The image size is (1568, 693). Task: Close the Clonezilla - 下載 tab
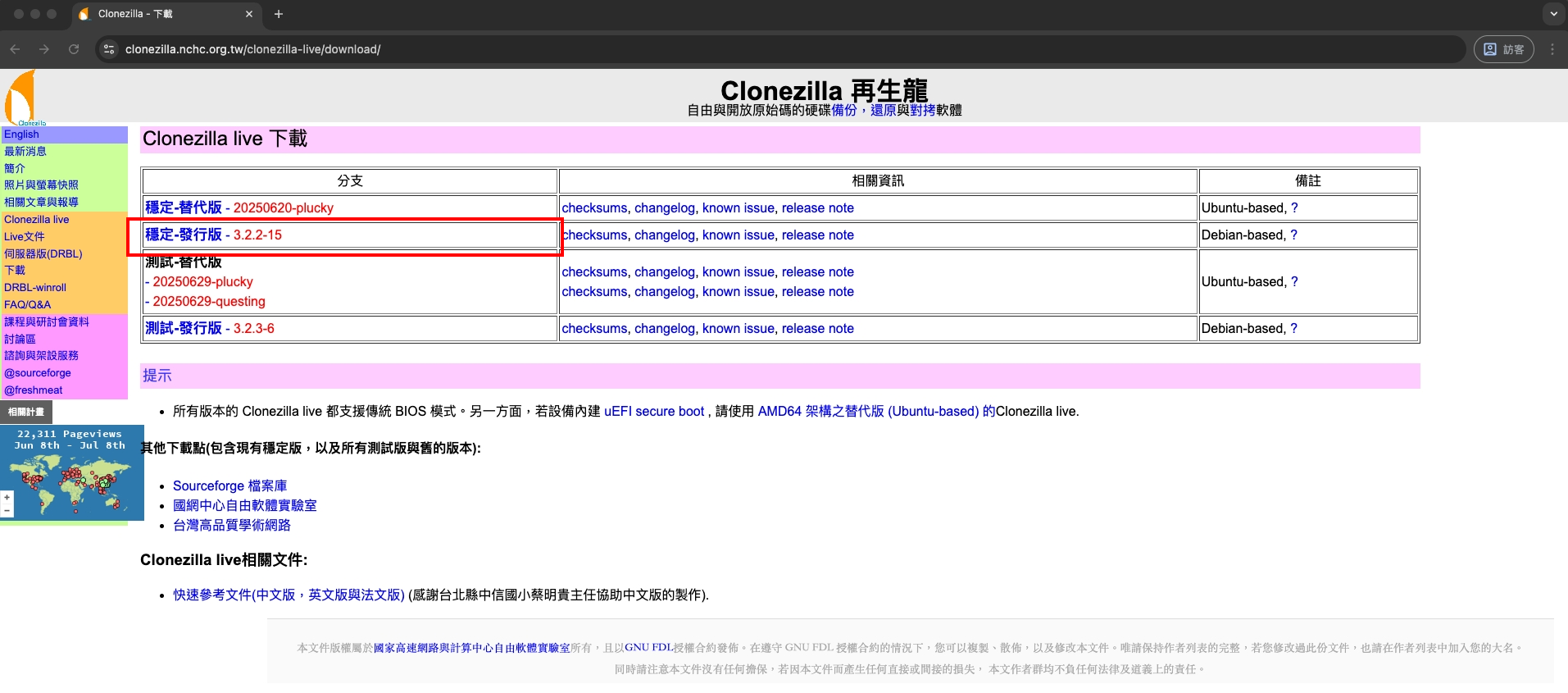249,14
